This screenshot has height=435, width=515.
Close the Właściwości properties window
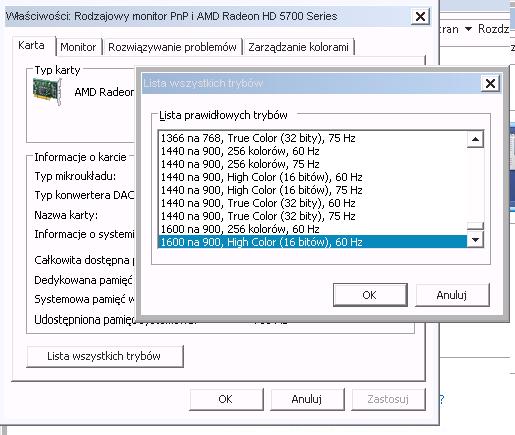click(x=420, y=16)
